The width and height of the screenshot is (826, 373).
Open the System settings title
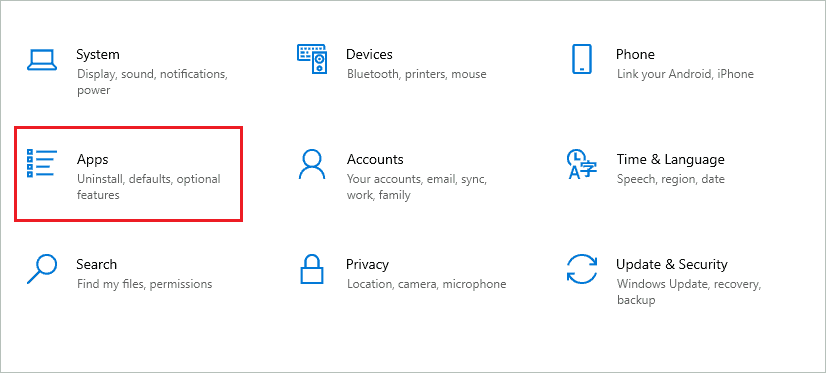click(x=98, y=55)
